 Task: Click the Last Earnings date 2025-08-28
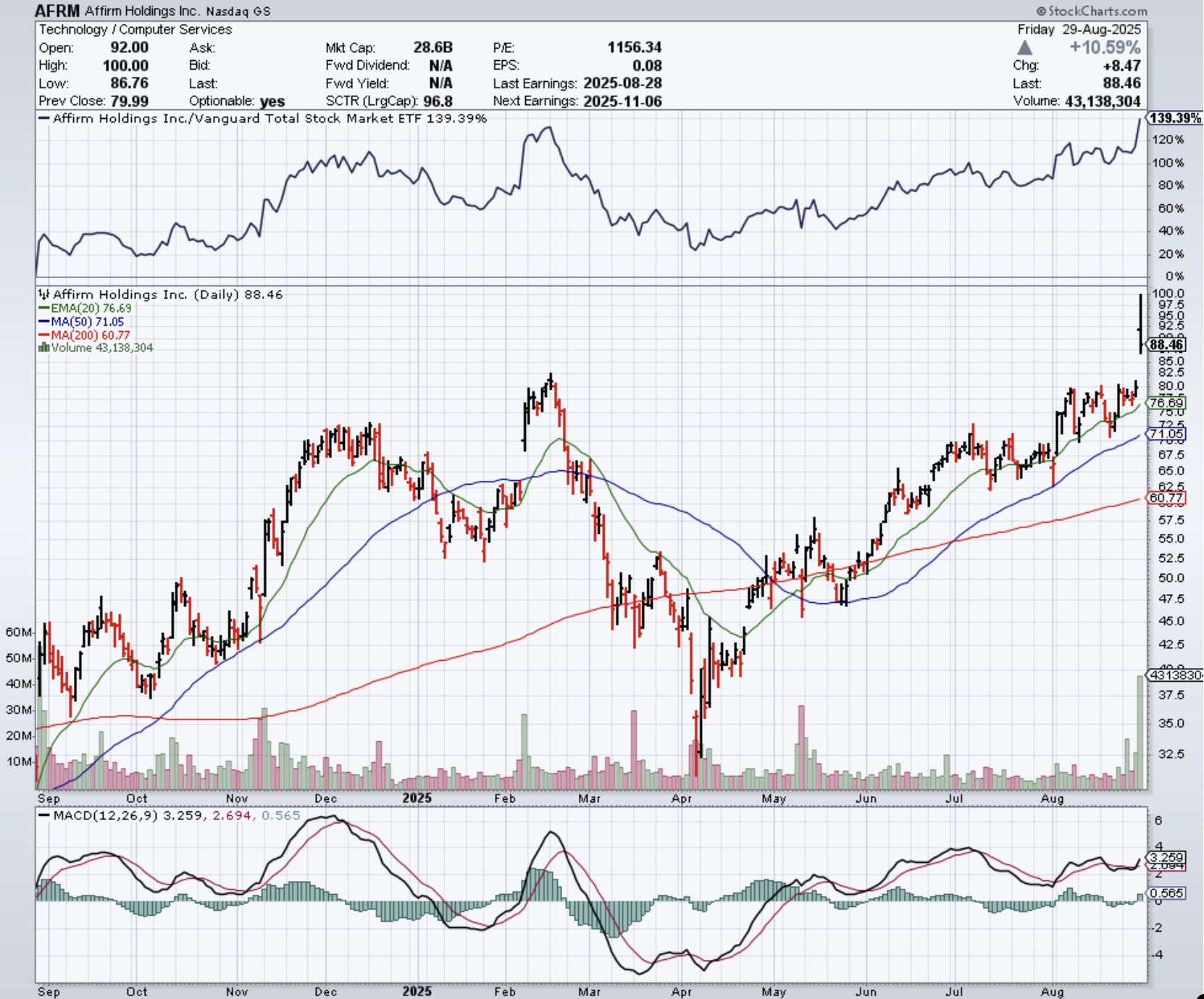(622, 83)
